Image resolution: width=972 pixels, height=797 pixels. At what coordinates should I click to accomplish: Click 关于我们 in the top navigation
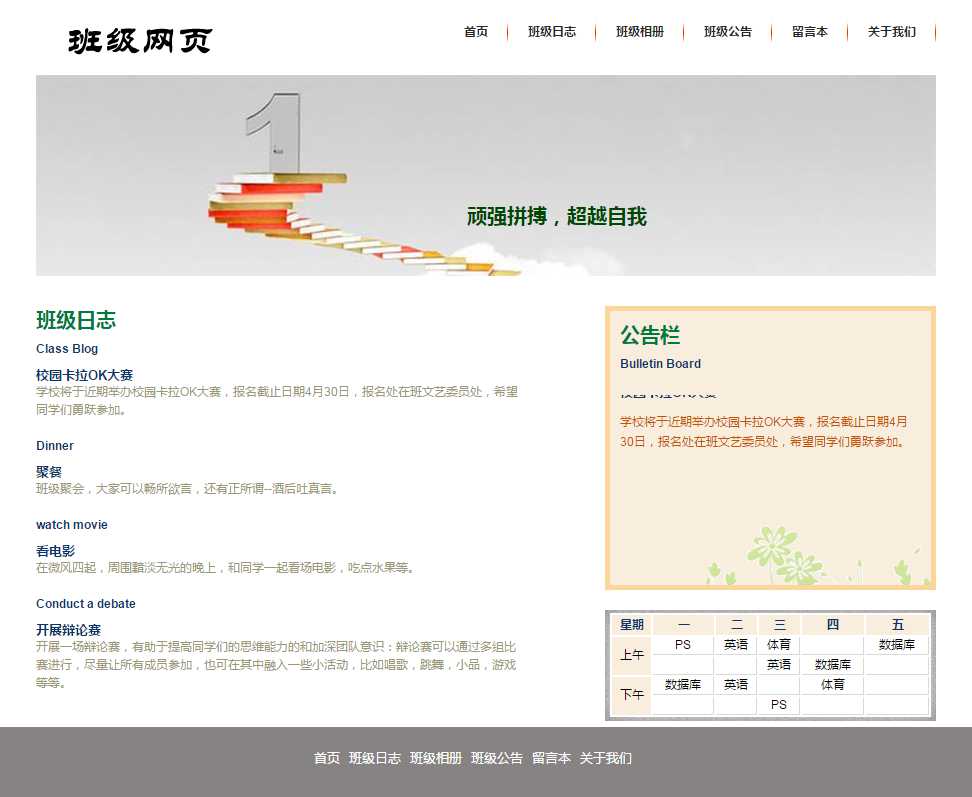[x=892, y=32]
